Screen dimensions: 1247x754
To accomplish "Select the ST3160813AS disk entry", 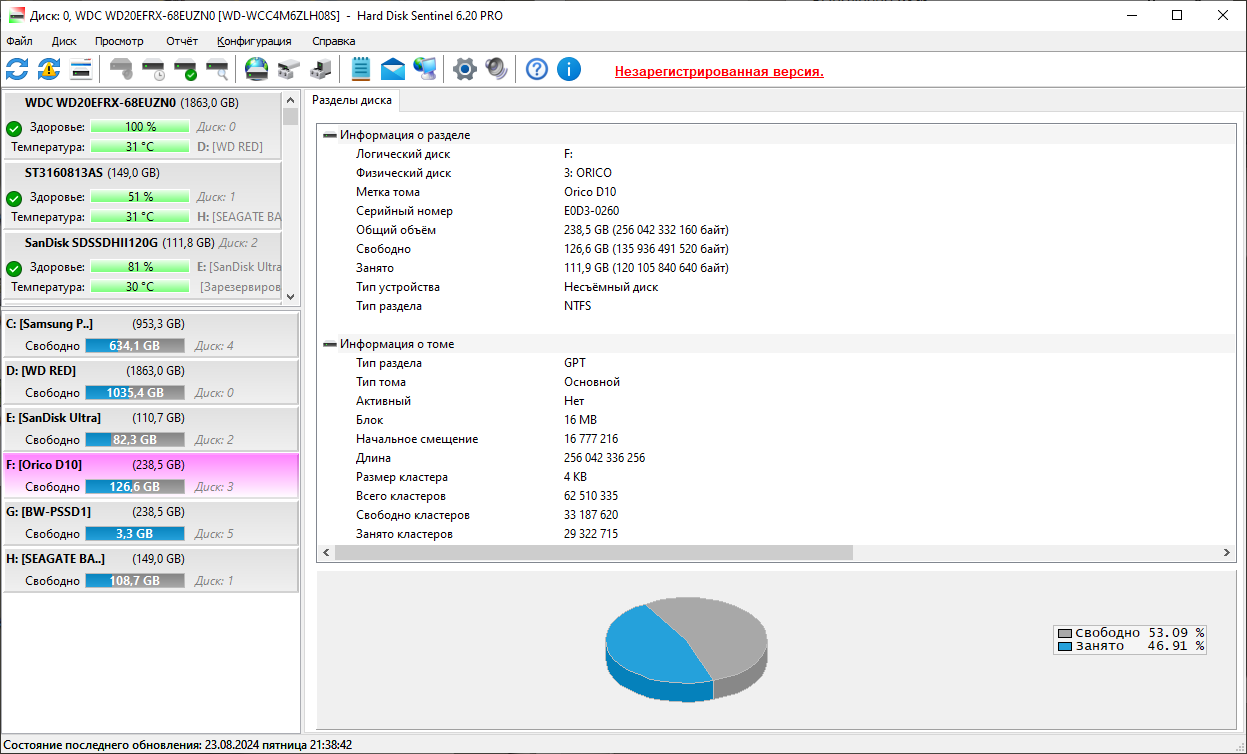I will (x=64, y=172).
